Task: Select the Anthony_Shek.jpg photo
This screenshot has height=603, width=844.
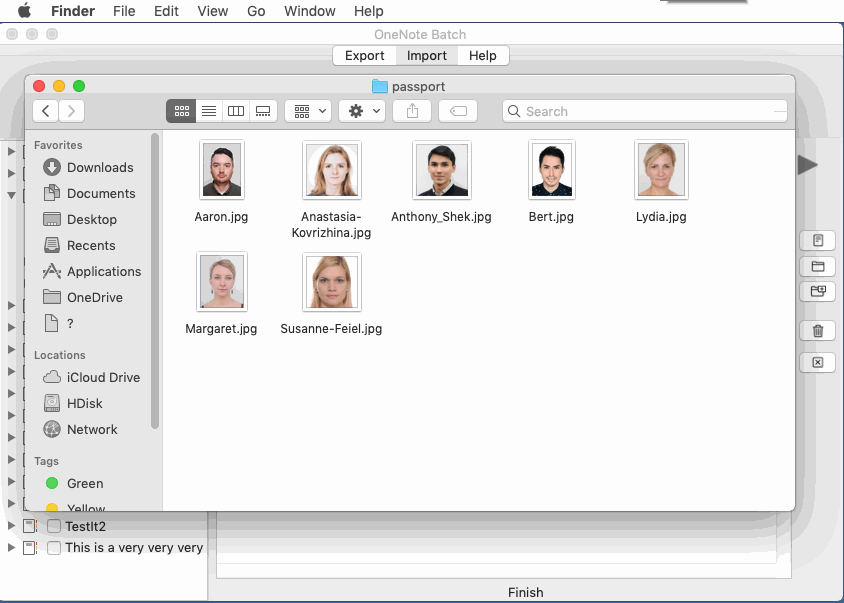Action: 441,170
